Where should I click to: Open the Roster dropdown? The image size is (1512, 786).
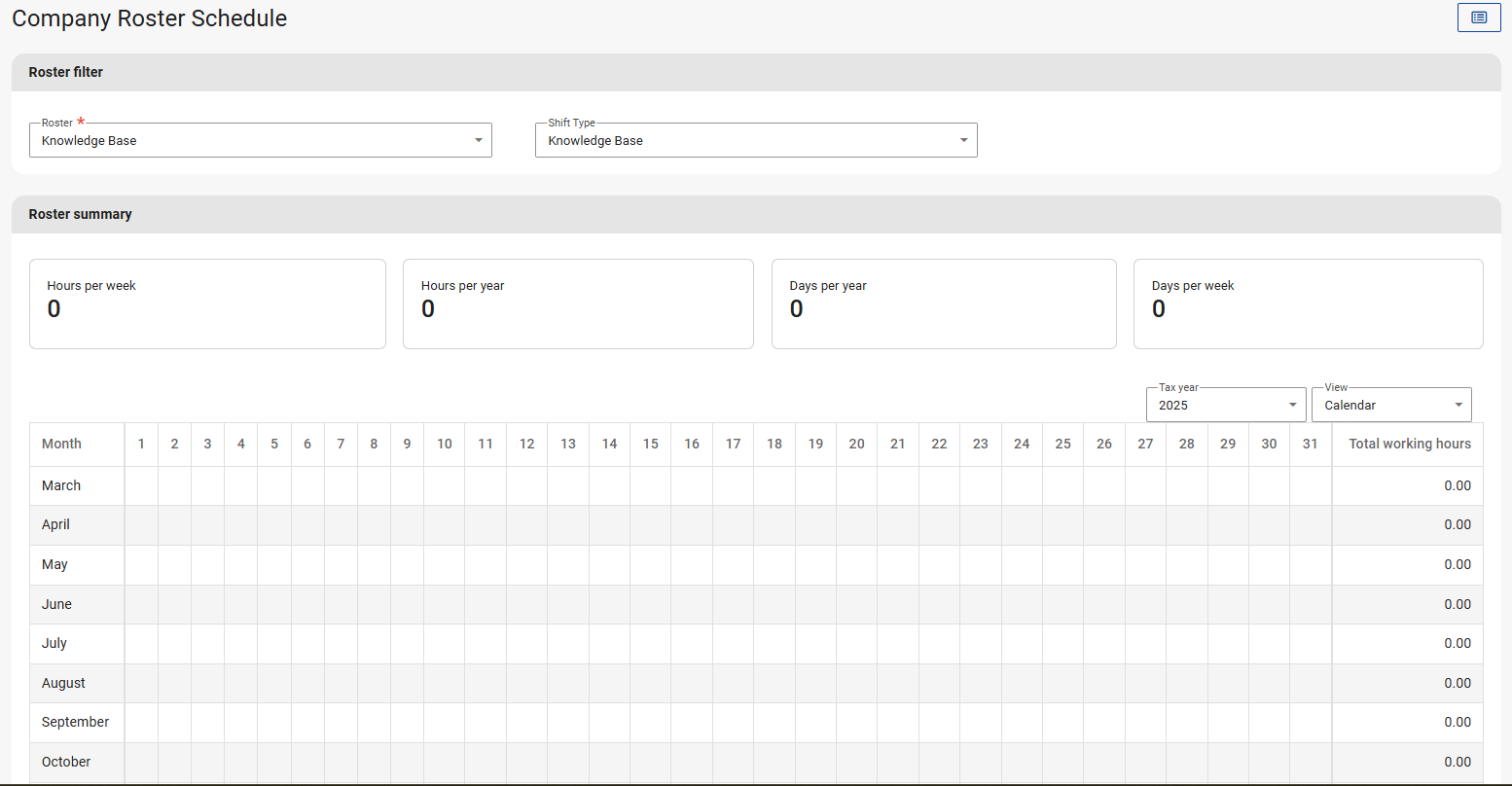(x=260, y=140)
